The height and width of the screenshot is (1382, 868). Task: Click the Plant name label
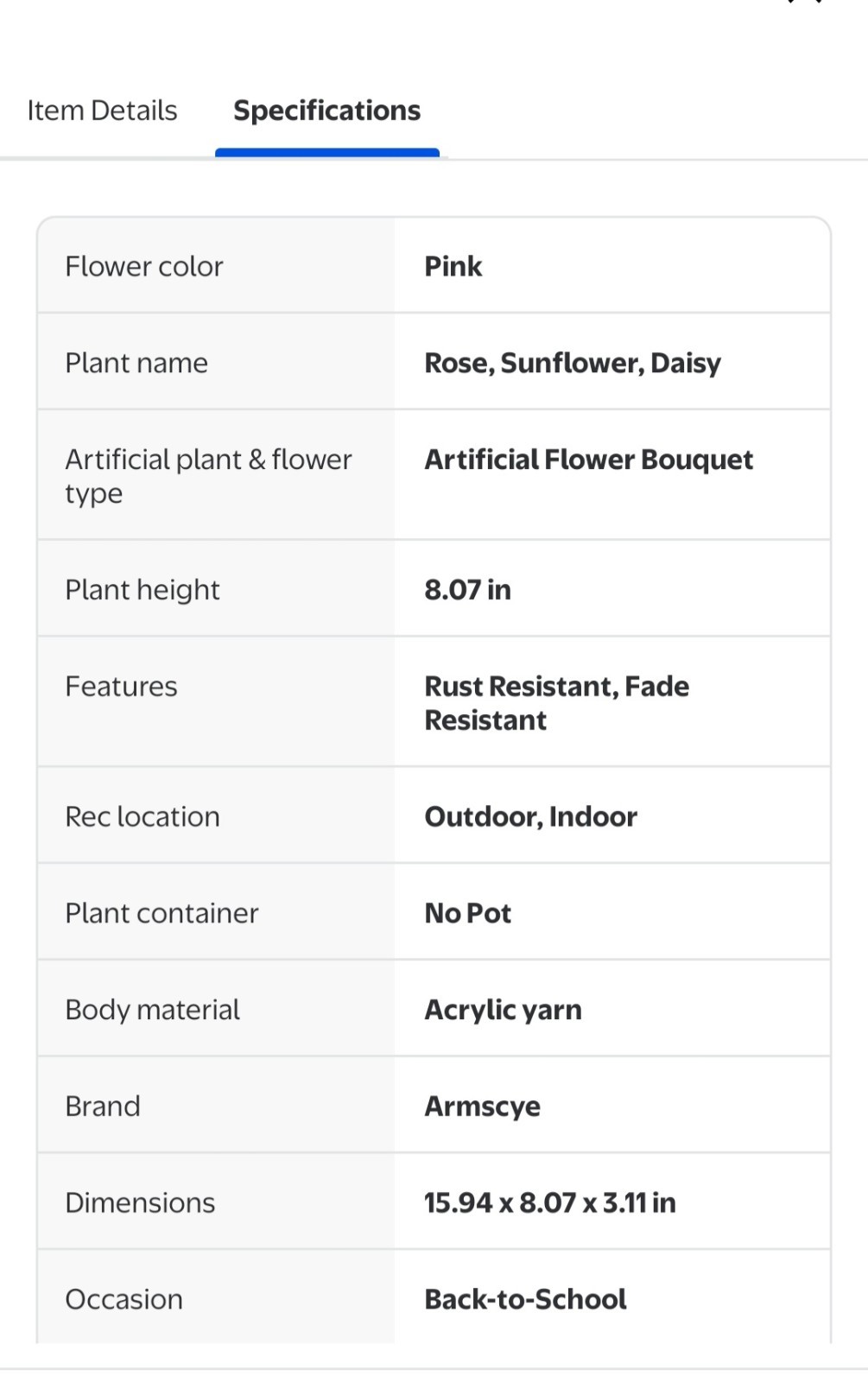coord(136,363)
